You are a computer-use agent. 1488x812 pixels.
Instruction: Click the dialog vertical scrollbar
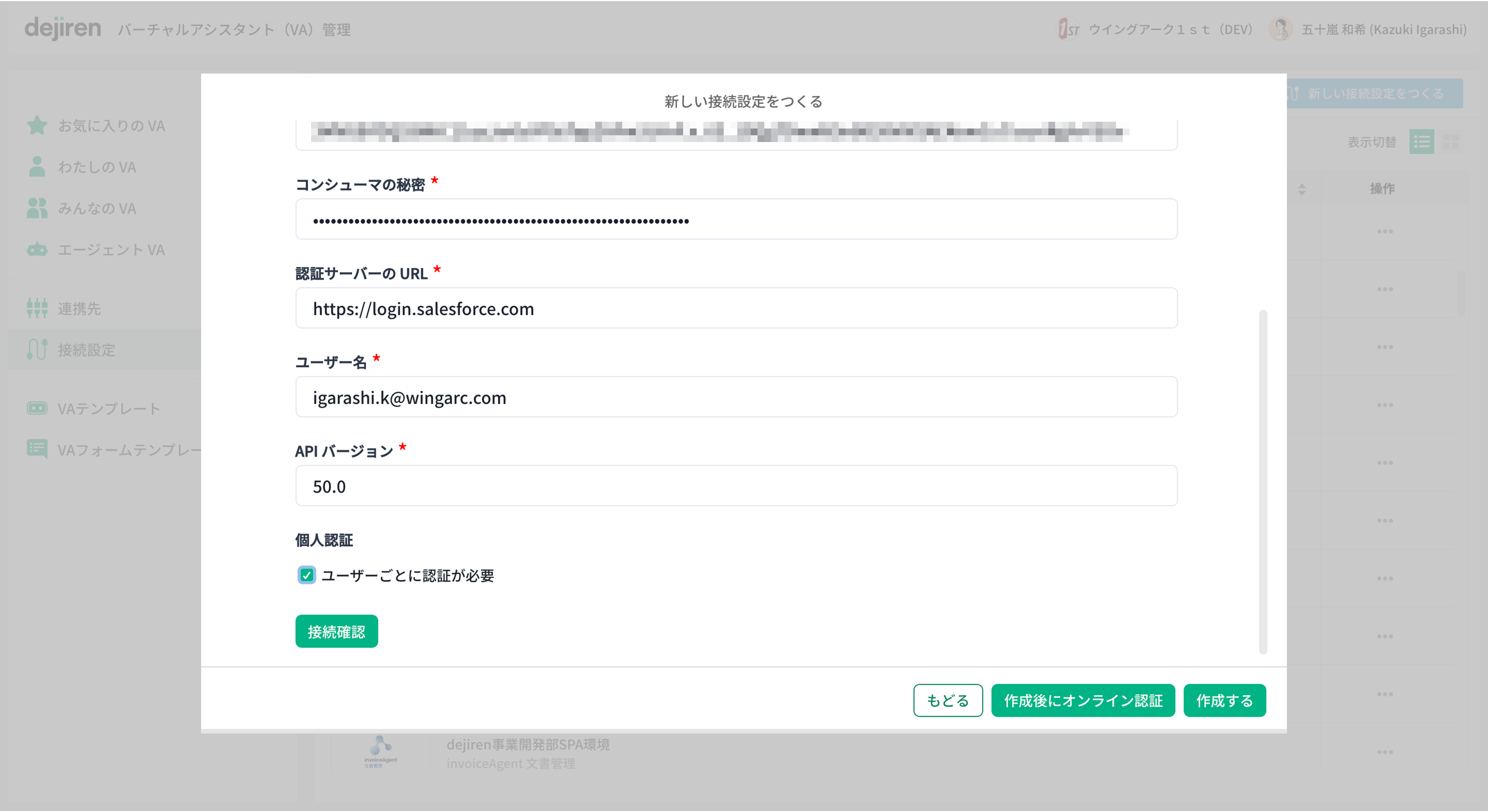1263,482
